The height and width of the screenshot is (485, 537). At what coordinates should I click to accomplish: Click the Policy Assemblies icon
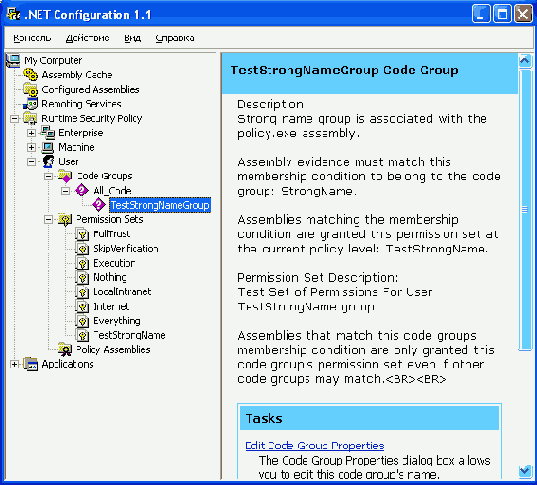point(65,349)
